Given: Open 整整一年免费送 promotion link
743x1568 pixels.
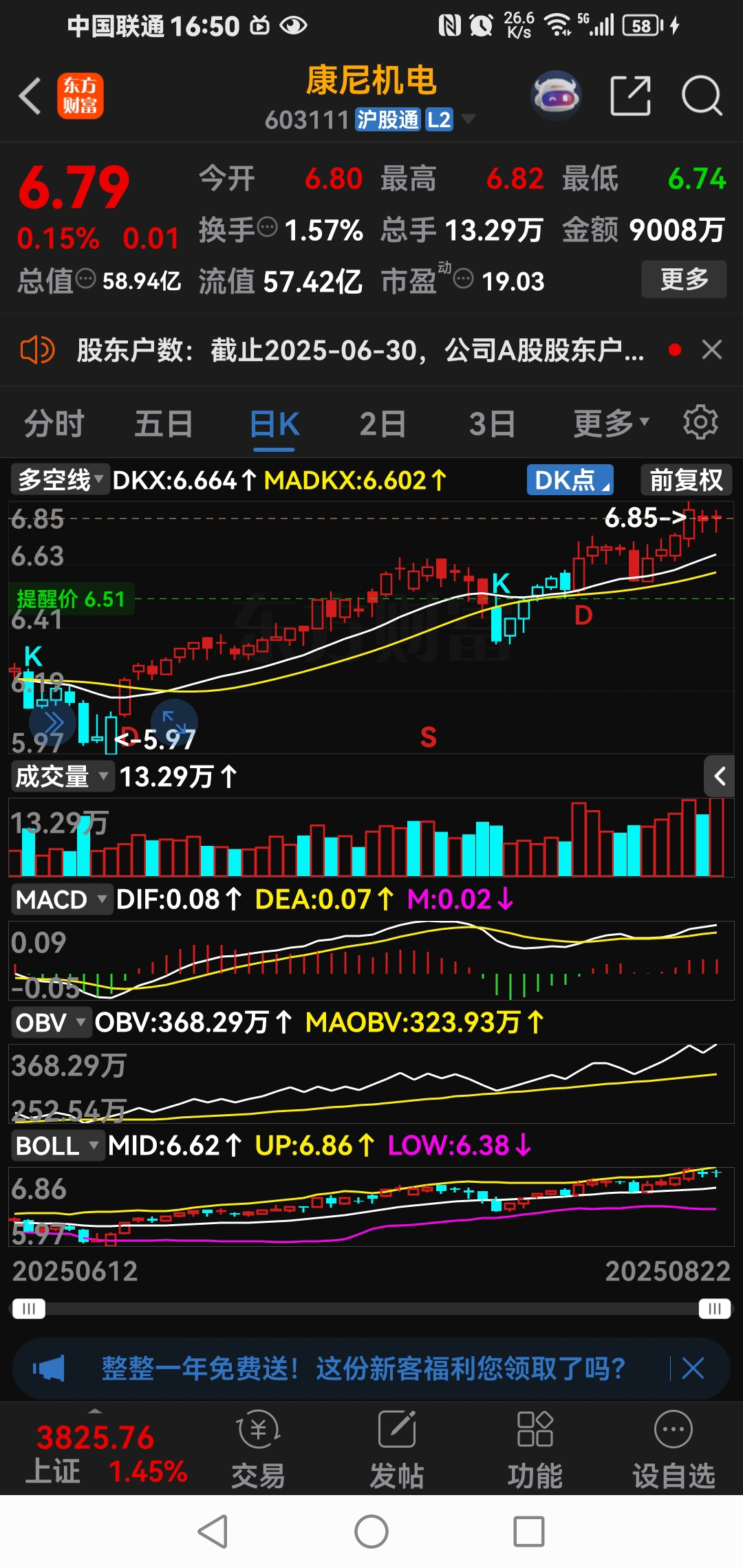Looking at the screenshot, I should [x=364, y=1369].
